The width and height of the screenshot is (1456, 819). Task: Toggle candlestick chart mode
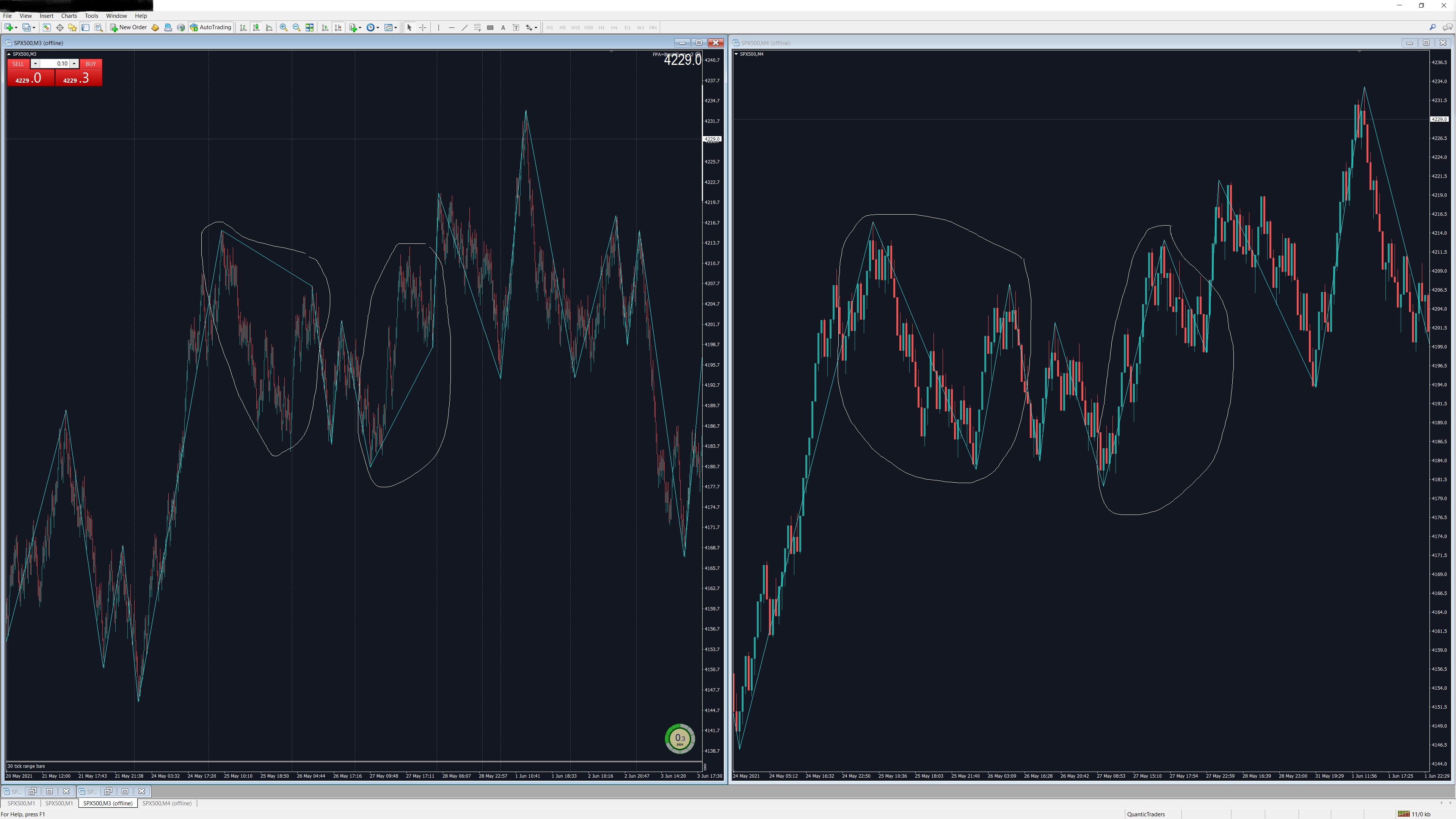coord(256,27)
